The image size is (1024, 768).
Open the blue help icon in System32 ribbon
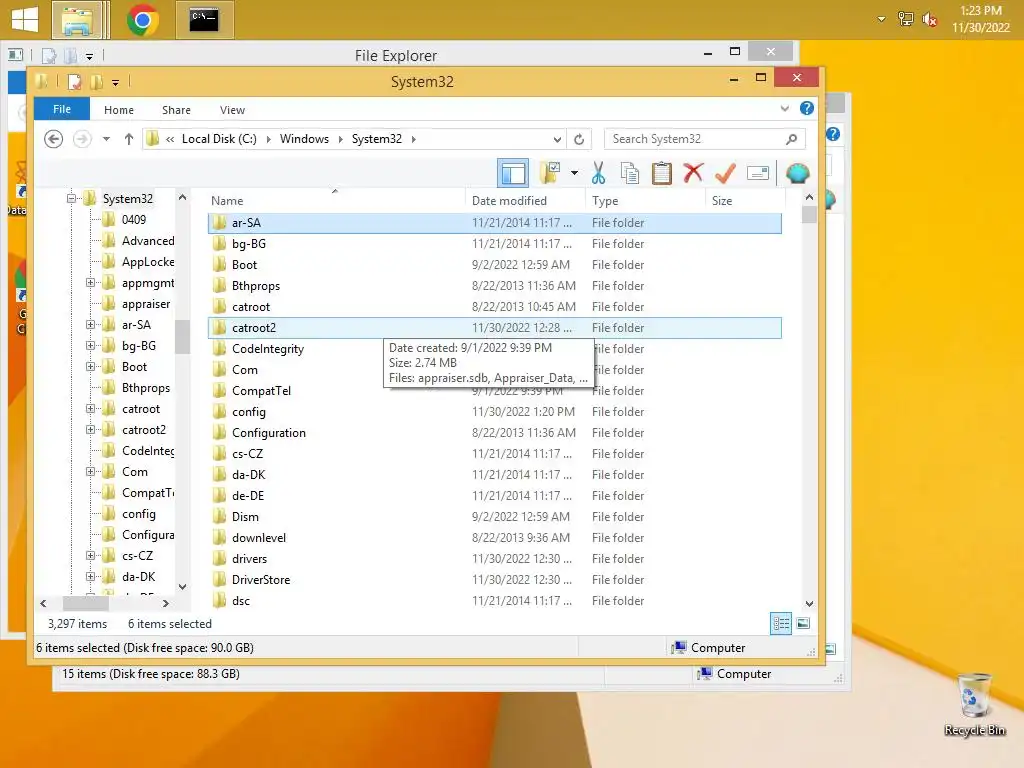[807, 108]
